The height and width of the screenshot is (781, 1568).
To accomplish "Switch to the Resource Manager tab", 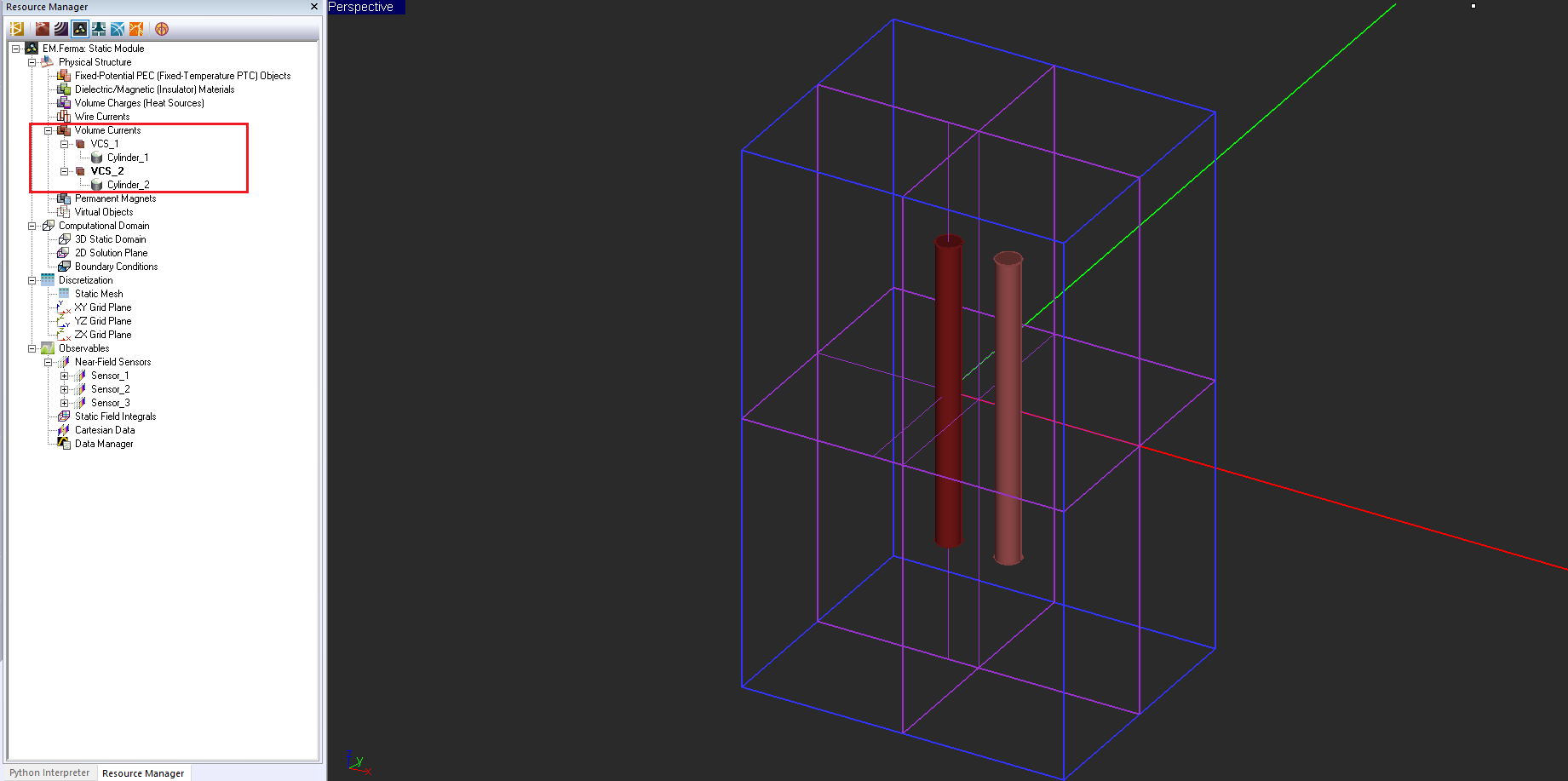I will click(143, 773).
